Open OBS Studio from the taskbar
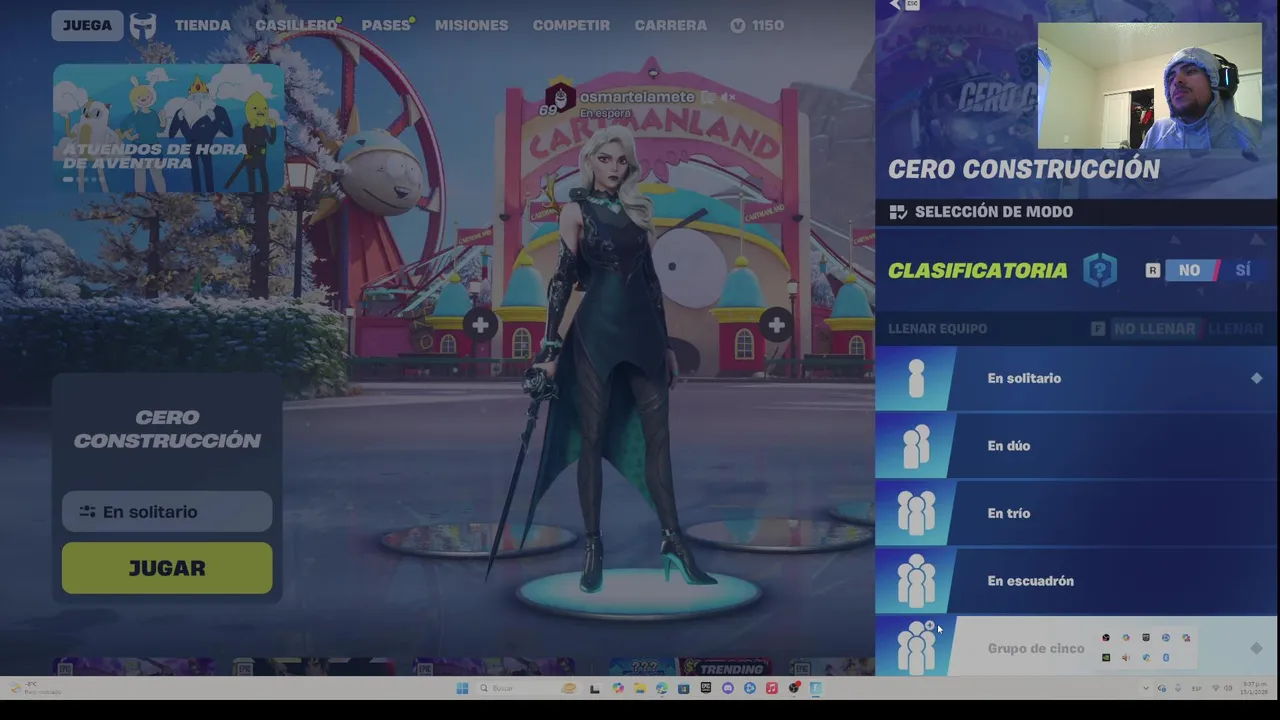 (794, 688)
